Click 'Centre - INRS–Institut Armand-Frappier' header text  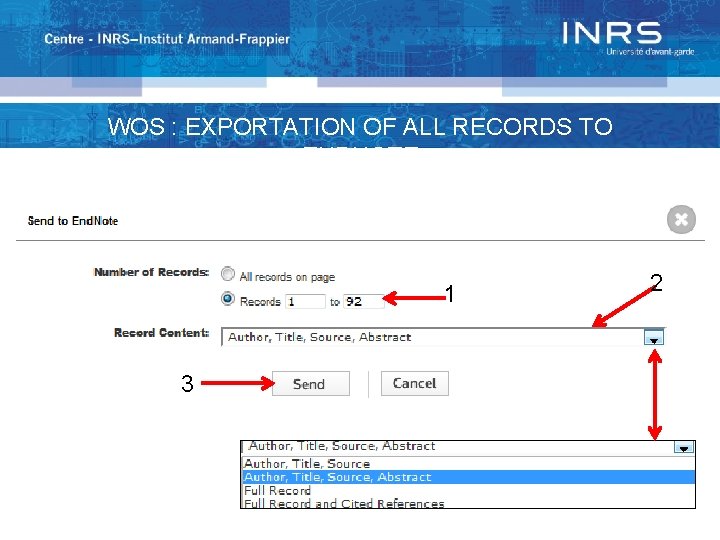(167, 39)
